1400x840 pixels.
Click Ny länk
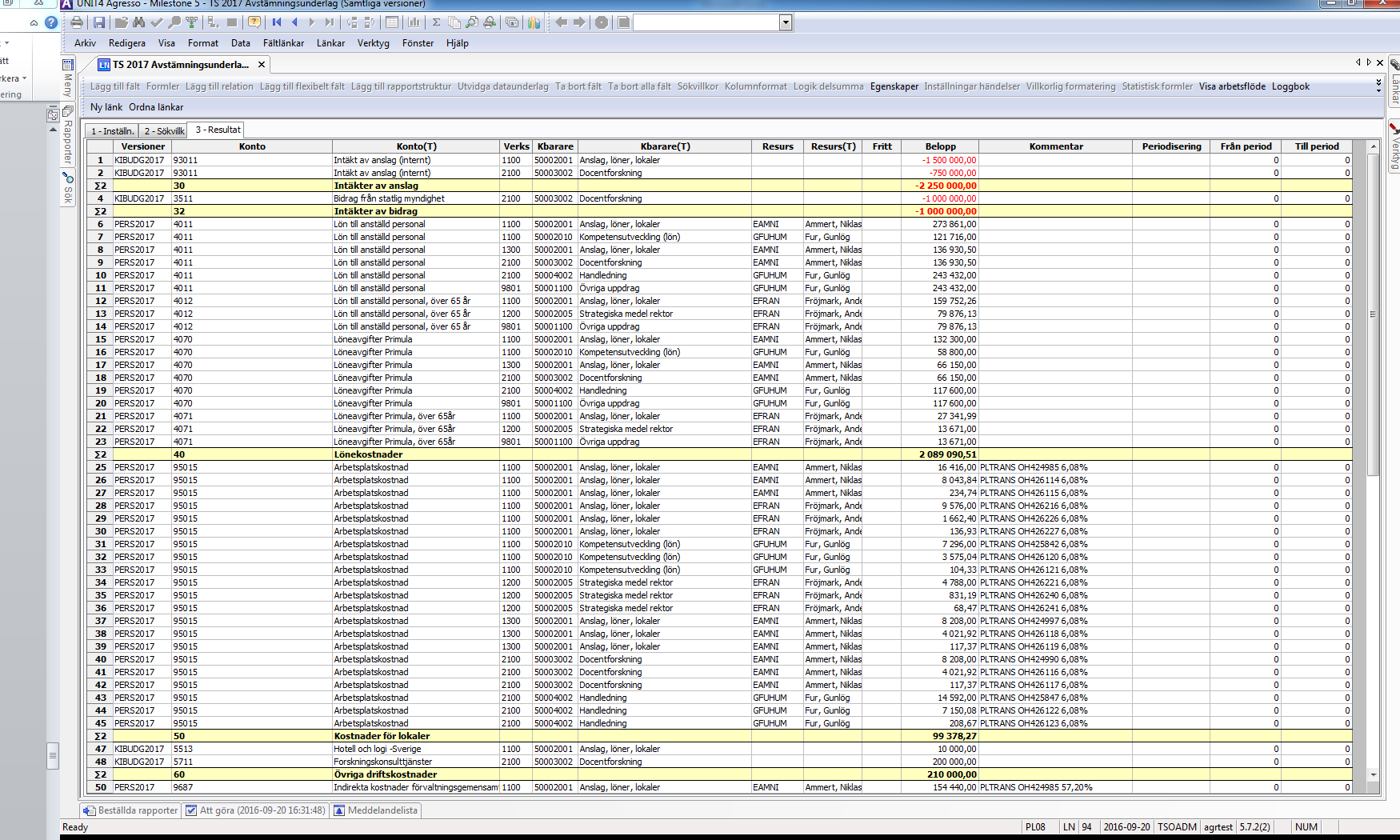pyautogui.click(x=106, y=107)
